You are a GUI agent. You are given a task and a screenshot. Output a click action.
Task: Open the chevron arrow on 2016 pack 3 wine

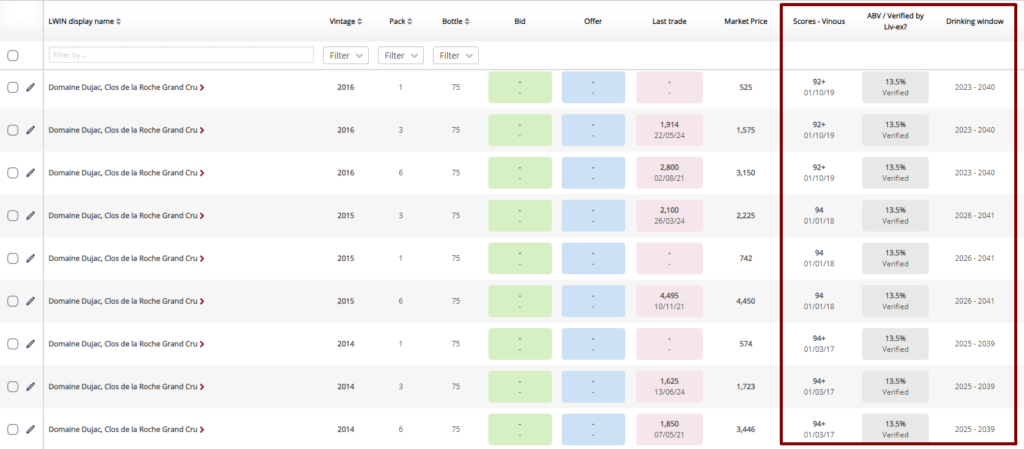[x=202, y=130]
